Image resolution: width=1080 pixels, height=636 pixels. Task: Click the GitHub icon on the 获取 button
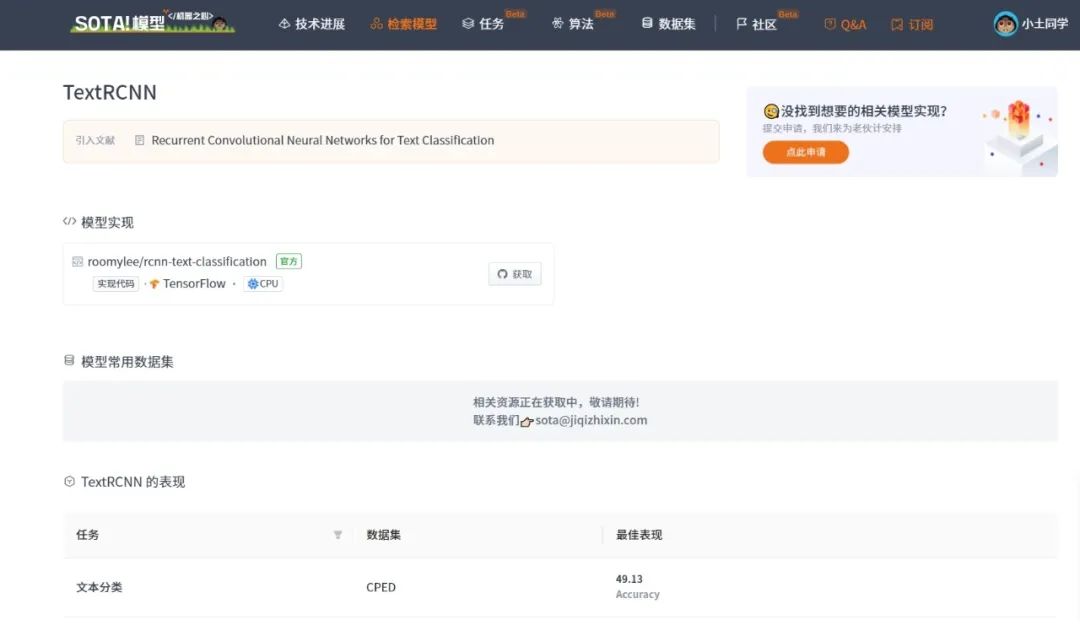pyautogui.click(x=500, y=274)
